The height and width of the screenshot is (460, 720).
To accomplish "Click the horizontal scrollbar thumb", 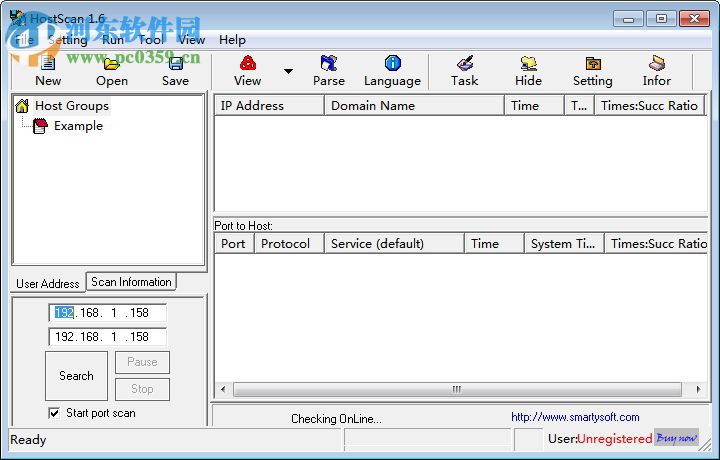I will coord(457,389).
